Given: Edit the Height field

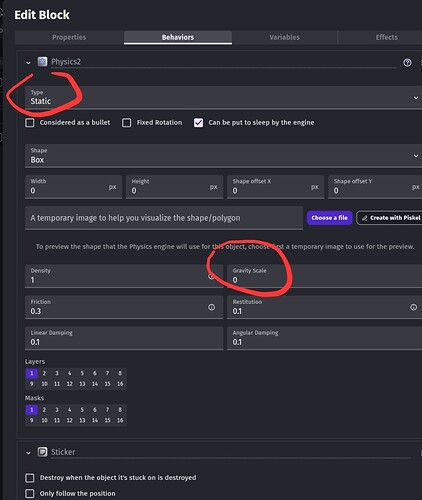Looking at the screenshot, I should [x=174, y=187].
